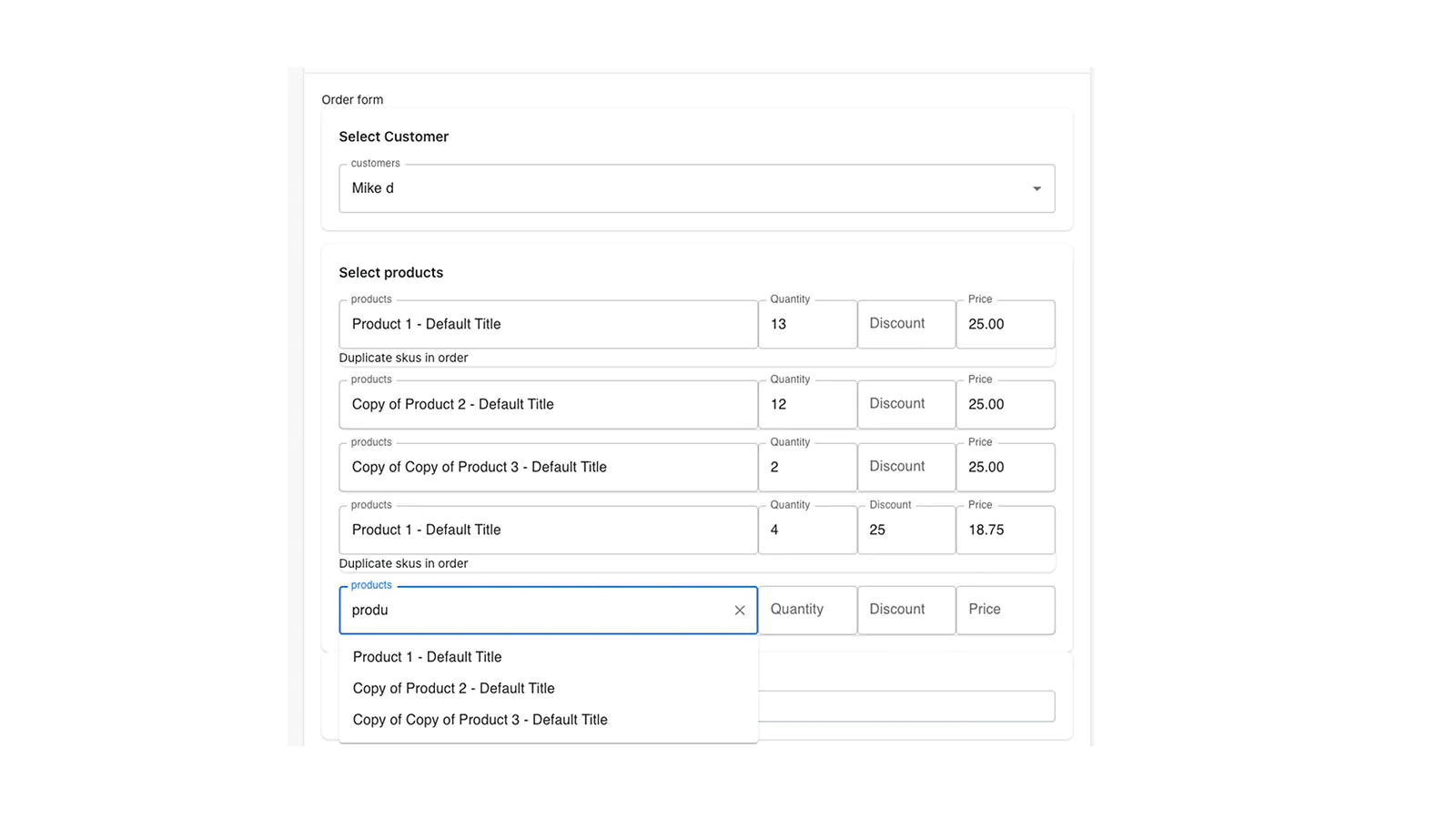
Task: Edit the Quantity field showing 4
Action: pos(808,530)
